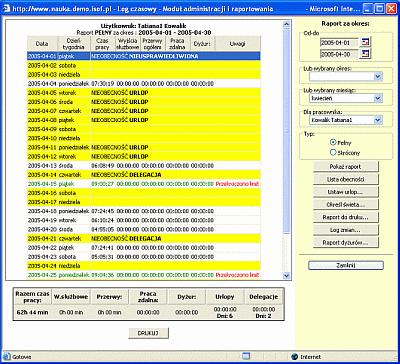This screenshot has height=364, width=400.
Task: Select the 2005-04-01 NIEUSPRAWIEDLIWIONA row
Action: click(x=143, y=56)
